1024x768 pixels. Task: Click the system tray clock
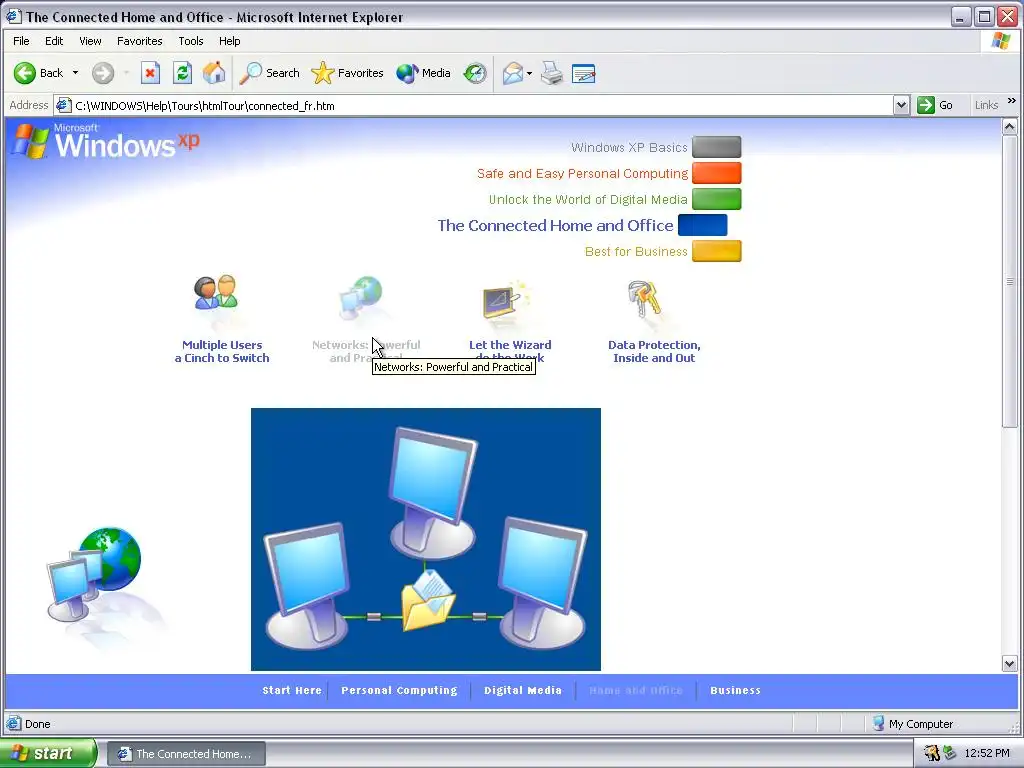[x=987, y=754]
